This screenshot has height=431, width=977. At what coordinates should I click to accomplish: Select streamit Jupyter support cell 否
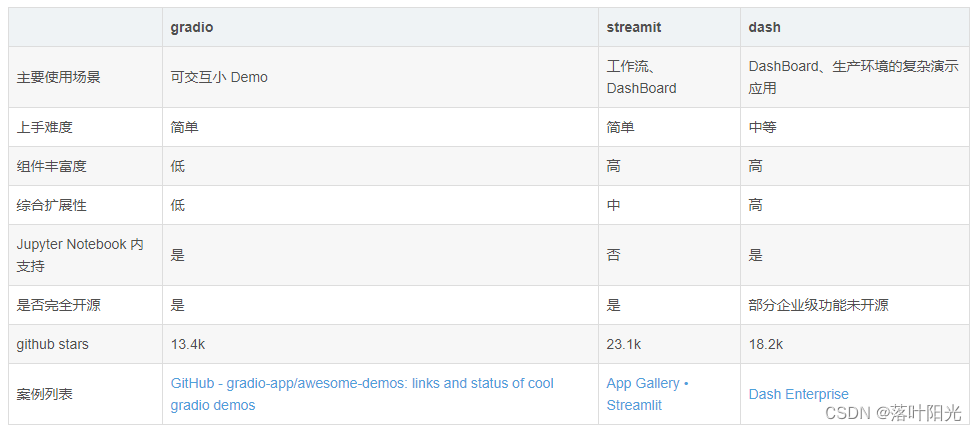pyautogui.click(x=614, y=255)
